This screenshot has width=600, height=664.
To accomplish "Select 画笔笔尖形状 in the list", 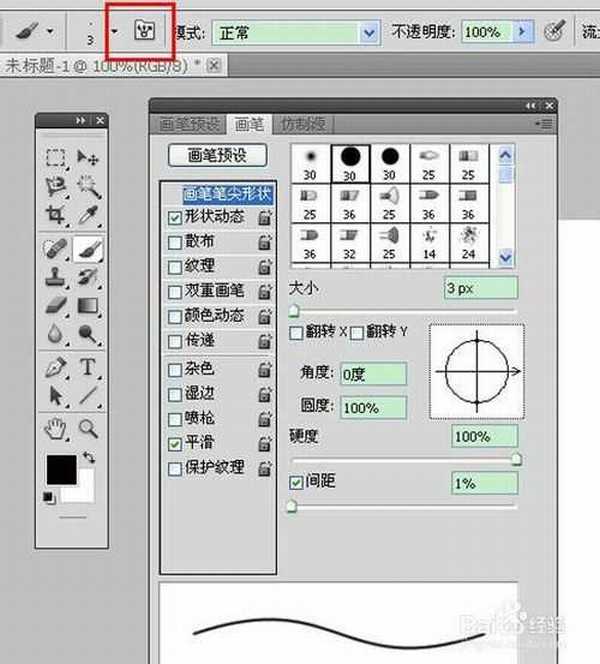I will click(227, 194).
